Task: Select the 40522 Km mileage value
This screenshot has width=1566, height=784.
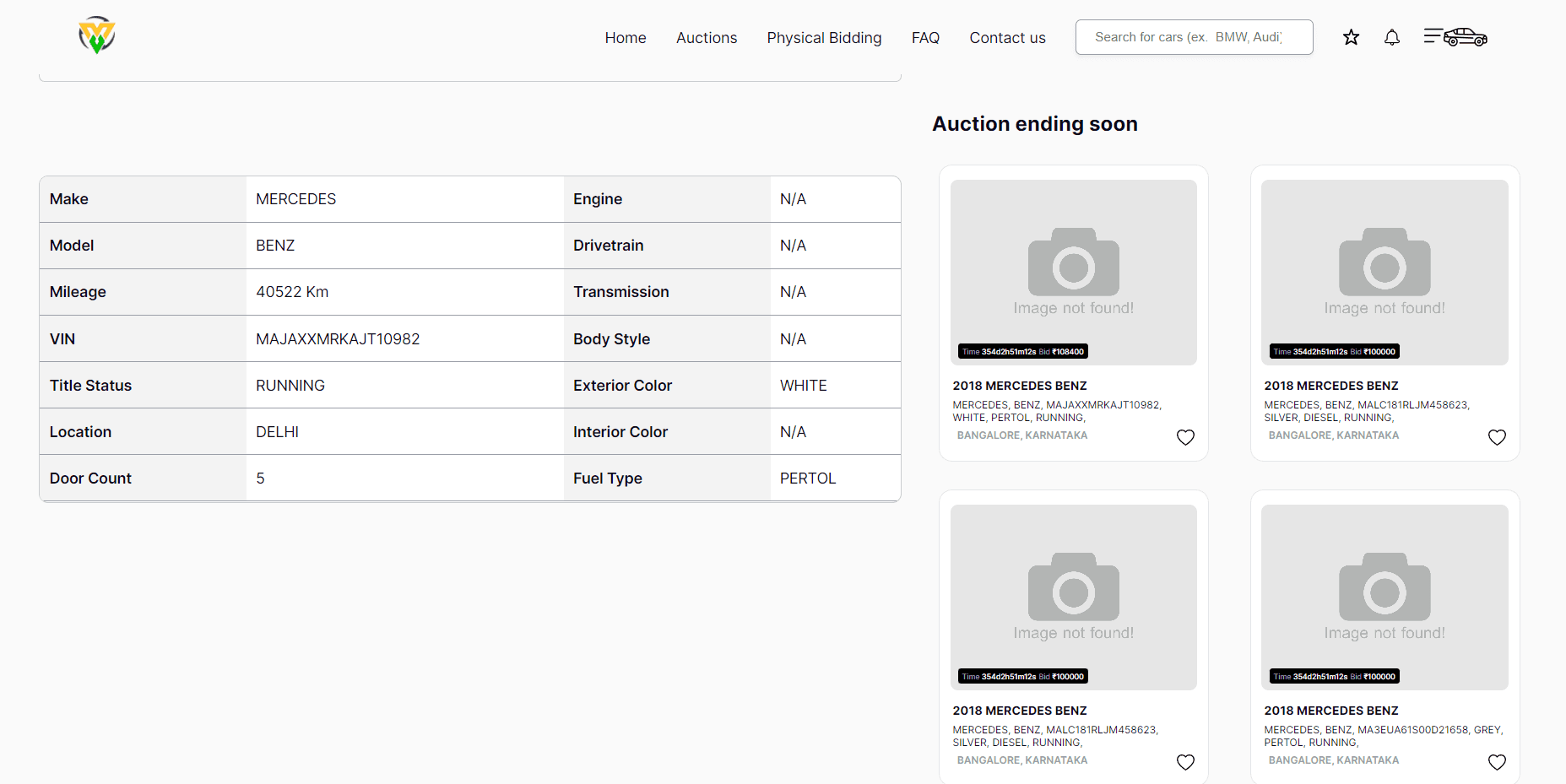Action: coord(292,292)
